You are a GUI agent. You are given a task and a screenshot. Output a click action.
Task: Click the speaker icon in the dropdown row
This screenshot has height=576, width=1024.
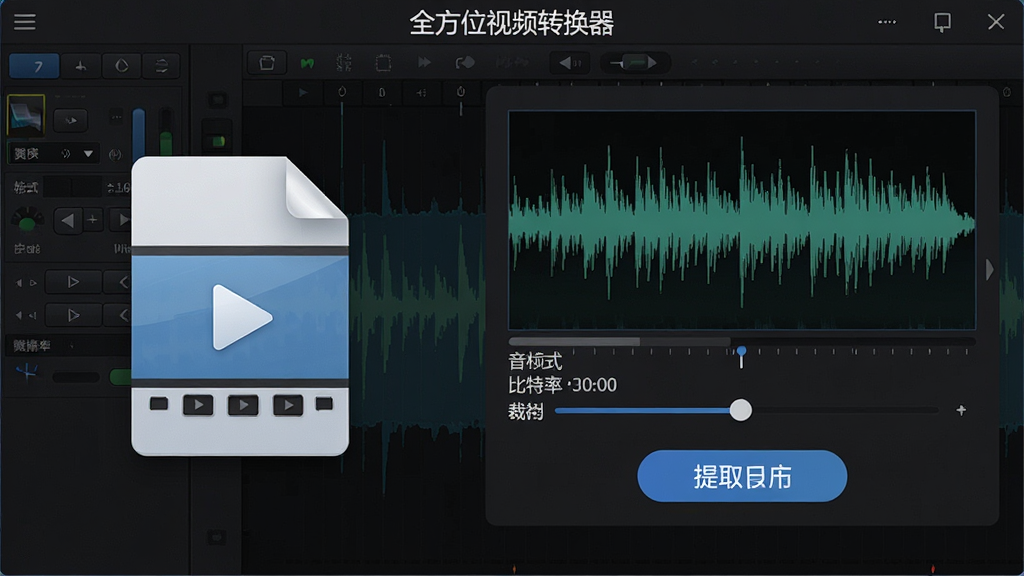(x=66, y=154)
